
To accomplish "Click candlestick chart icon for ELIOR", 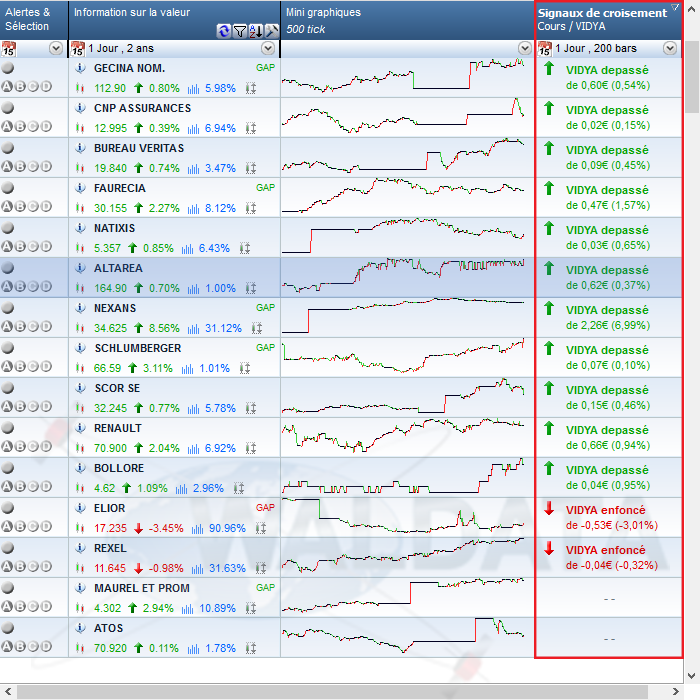I will (80, 528).
